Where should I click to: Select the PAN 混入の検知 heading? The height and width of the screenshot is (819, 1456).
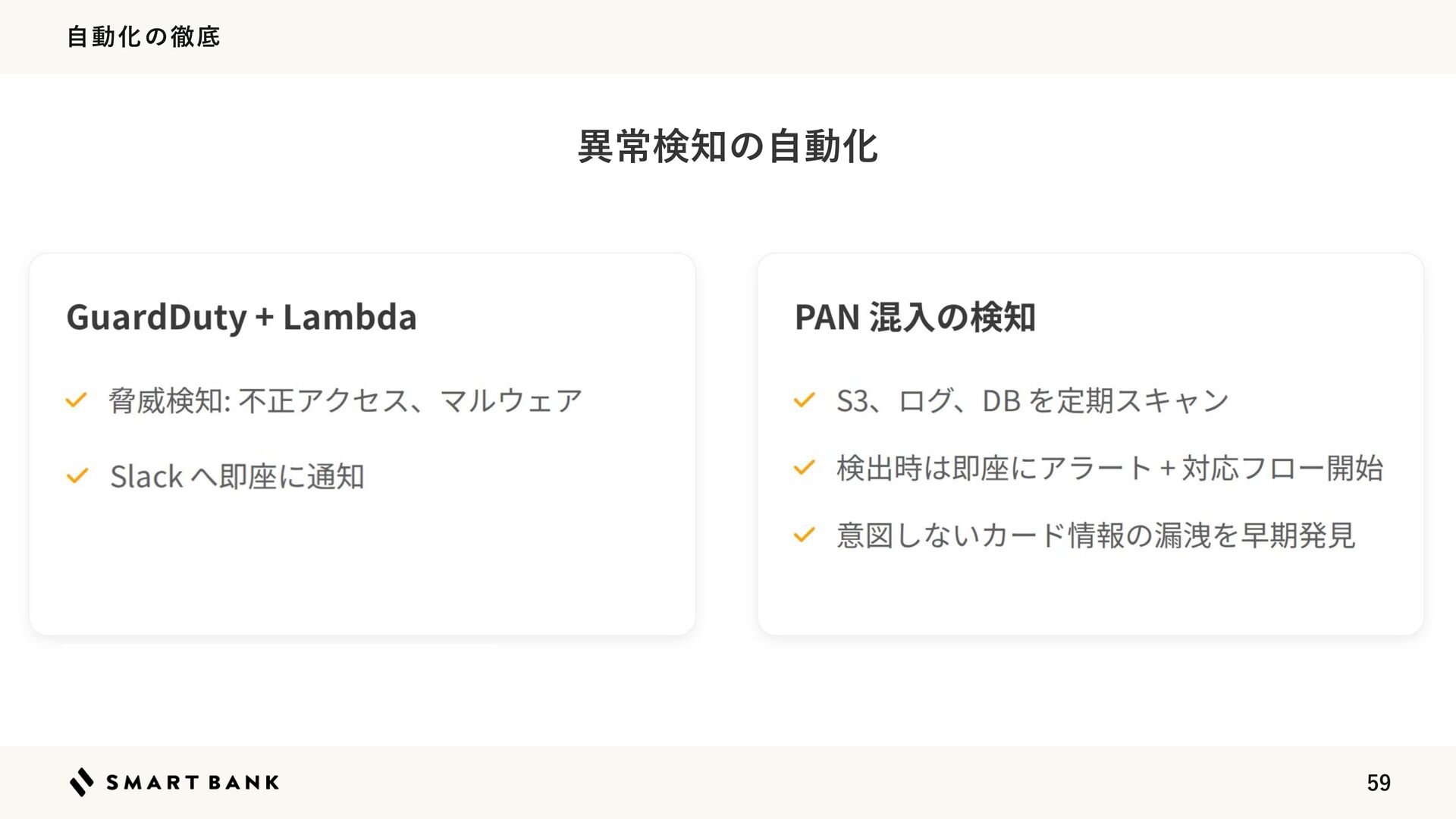coord(915,317)
